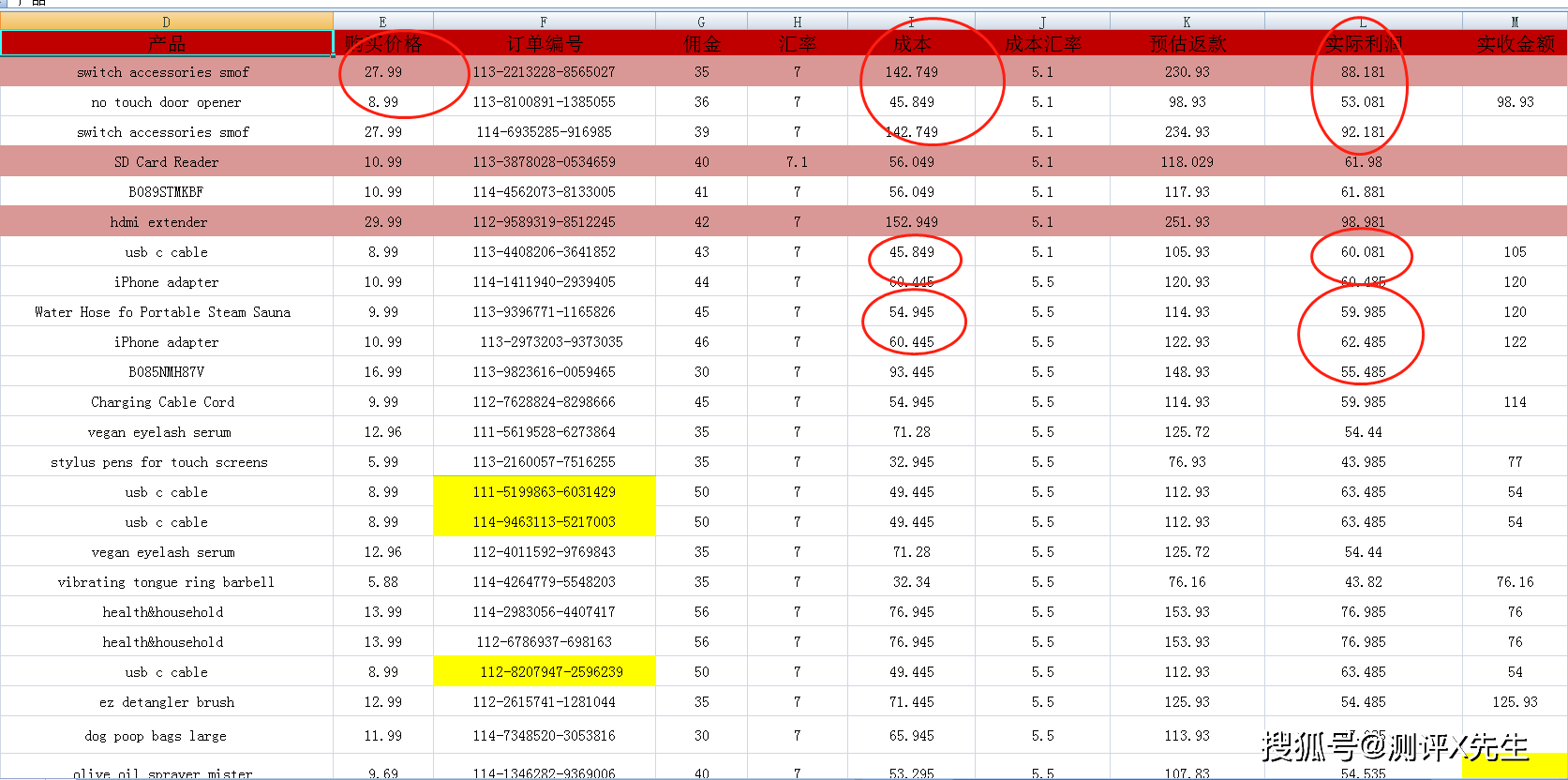Select column F header

pyautogui.click(x=544, y=22)
